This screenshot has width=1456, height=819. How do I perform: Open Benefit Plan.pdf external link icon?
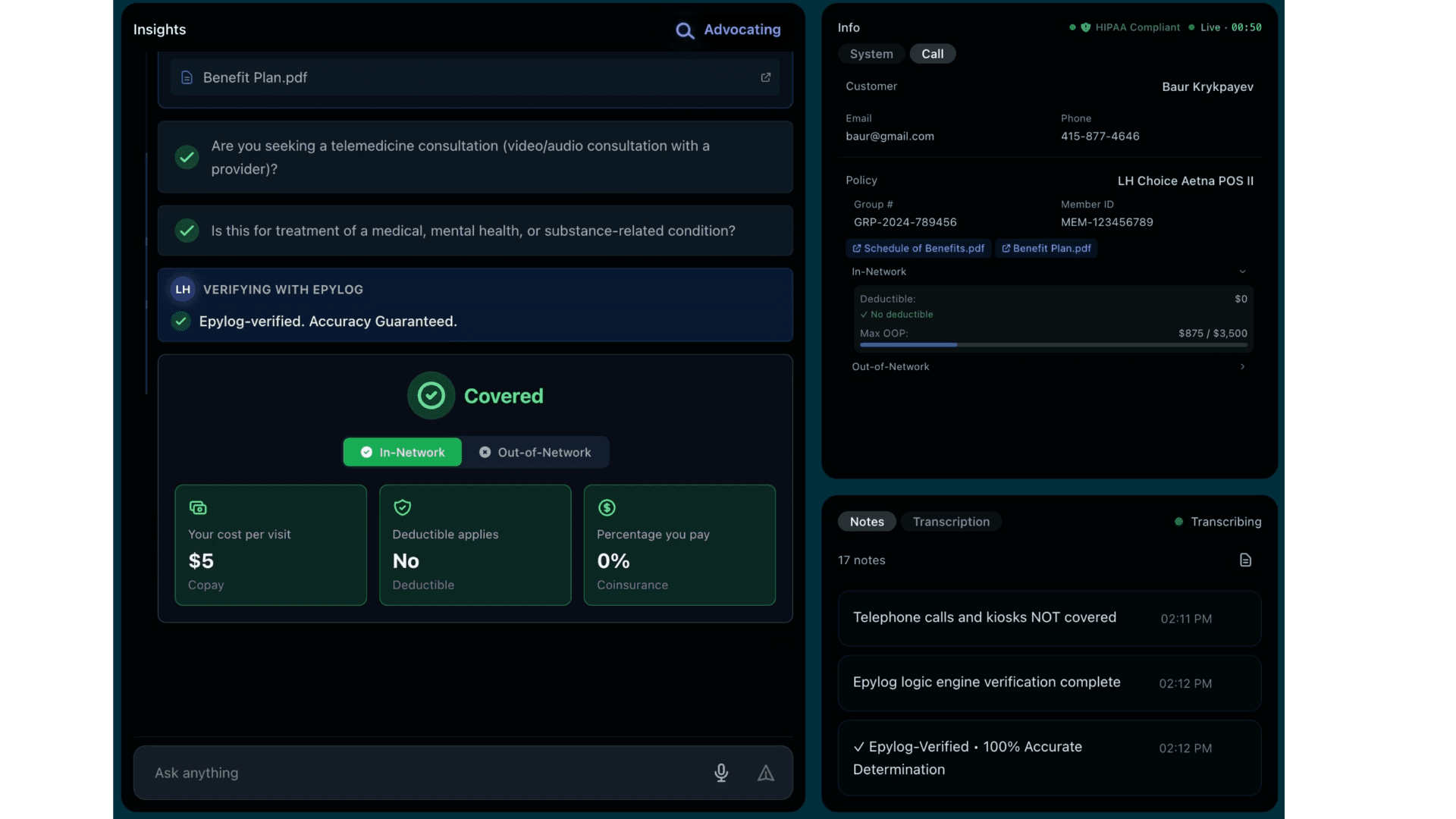click(x=766, y=77)
